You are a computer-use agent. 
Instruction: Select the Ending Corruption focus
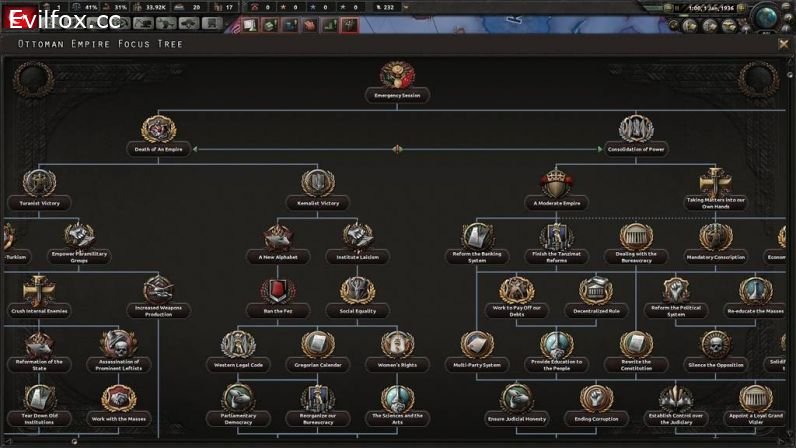coord(596,400)
